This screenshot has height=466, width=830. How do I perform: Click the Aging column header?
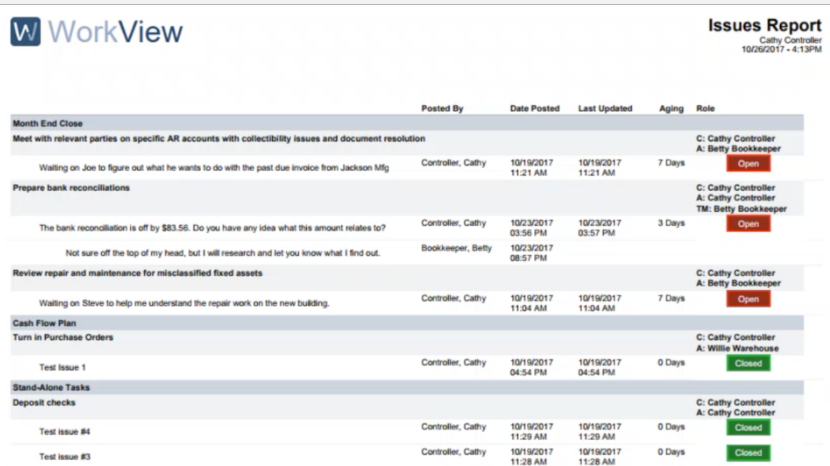671,108
